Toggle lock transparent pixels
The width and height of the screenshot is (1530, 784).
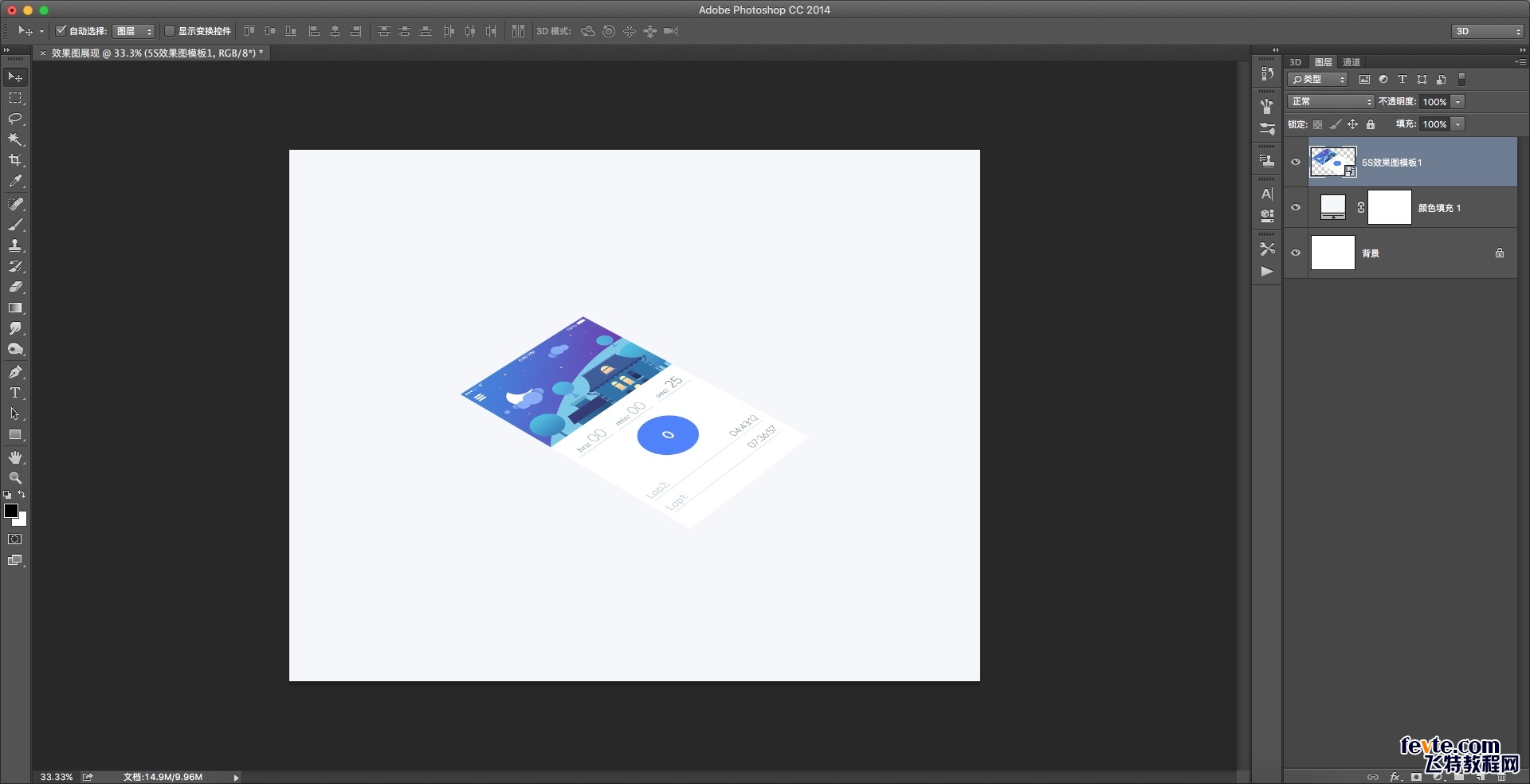click(x=1318, y=124)
